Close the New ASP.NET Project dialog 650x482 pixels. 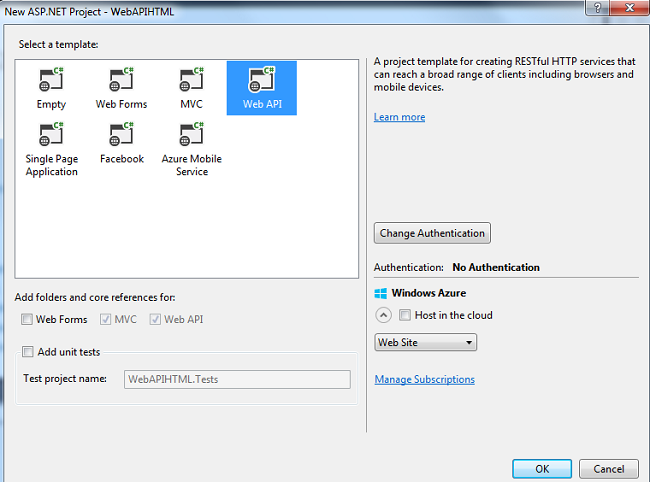tap(630, 7)
